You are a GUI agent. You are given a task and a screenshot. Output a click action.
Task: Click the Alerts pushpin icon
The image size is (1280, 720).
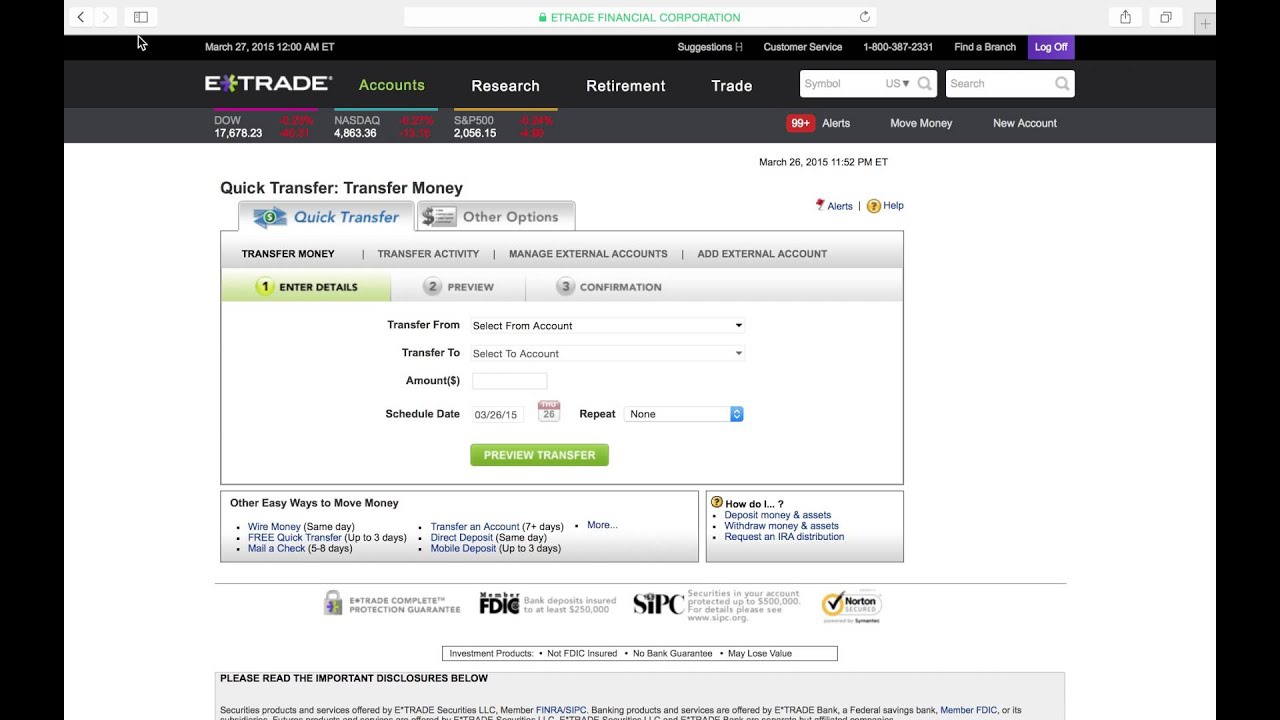[x=820, y=205]
